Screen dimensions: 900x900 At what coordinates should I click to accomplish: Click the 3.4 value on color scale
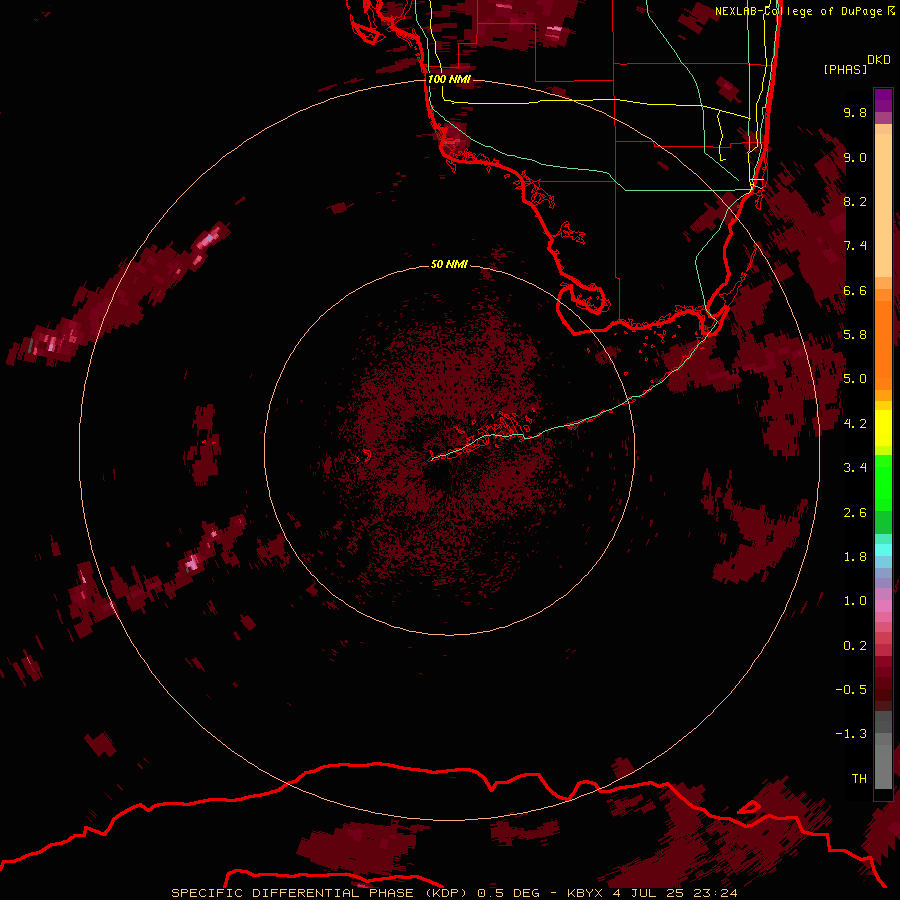[x=855, y=468]
